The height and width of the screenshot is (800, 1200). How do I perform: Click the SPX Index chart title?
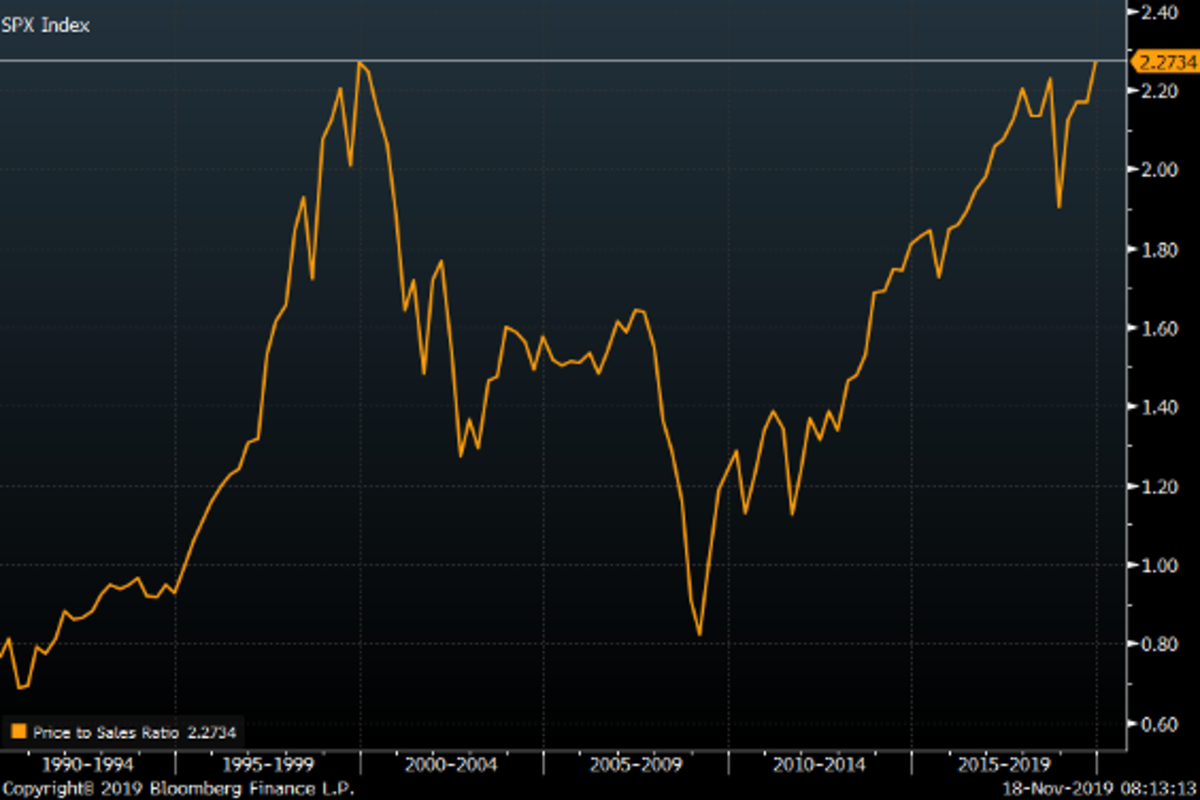pyautogui.click(x=45, y=26)
